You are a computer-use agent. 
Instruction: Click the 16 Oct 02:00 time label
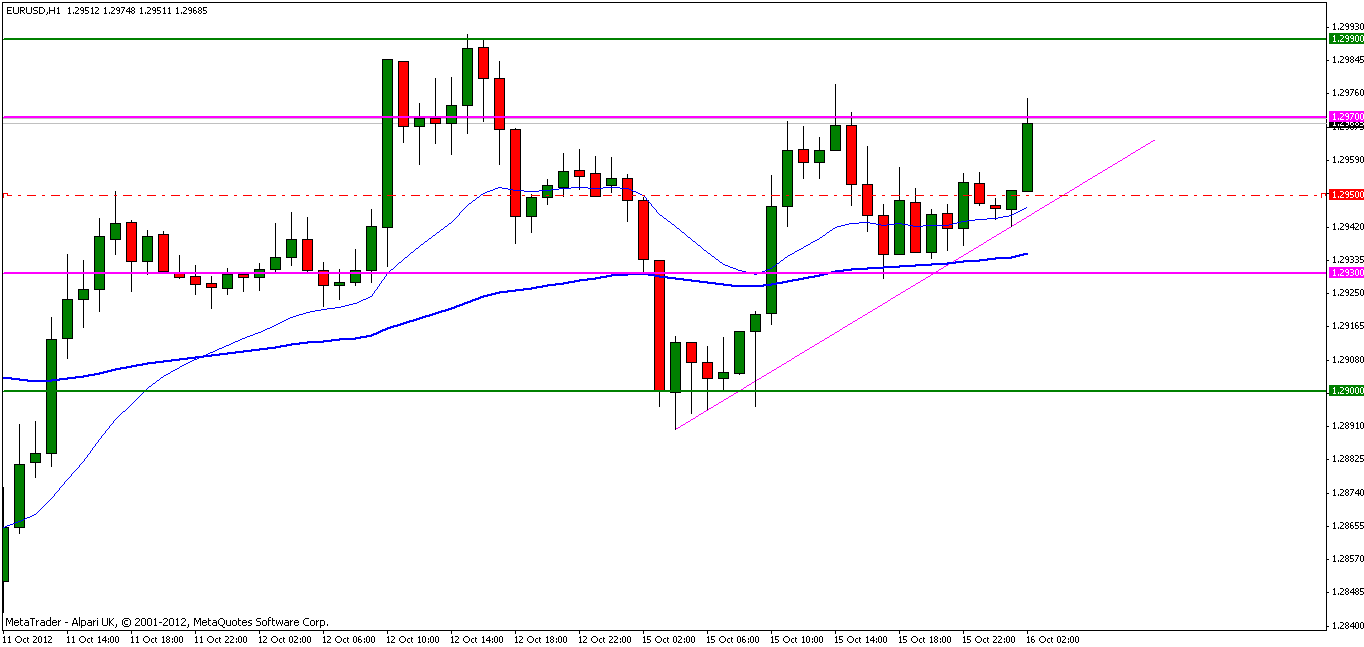(1053, 638)
